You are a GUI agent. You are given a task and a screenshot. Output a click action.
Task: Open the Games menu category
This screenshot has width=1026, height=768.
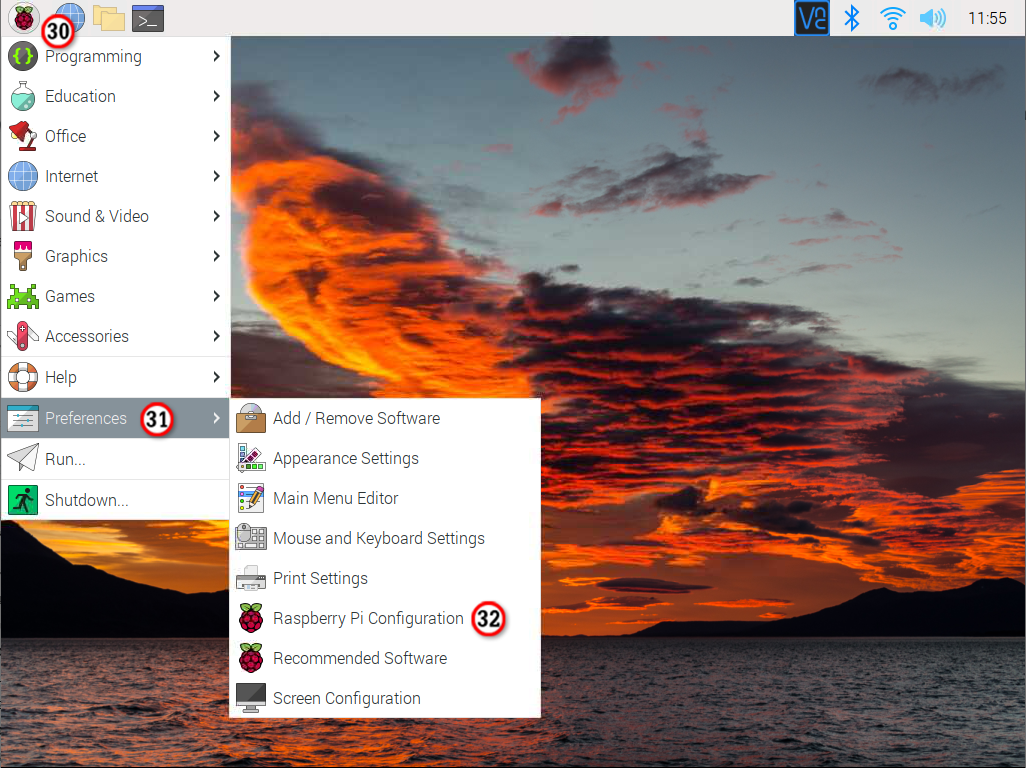pyautogui.click(x=115, y=296)
